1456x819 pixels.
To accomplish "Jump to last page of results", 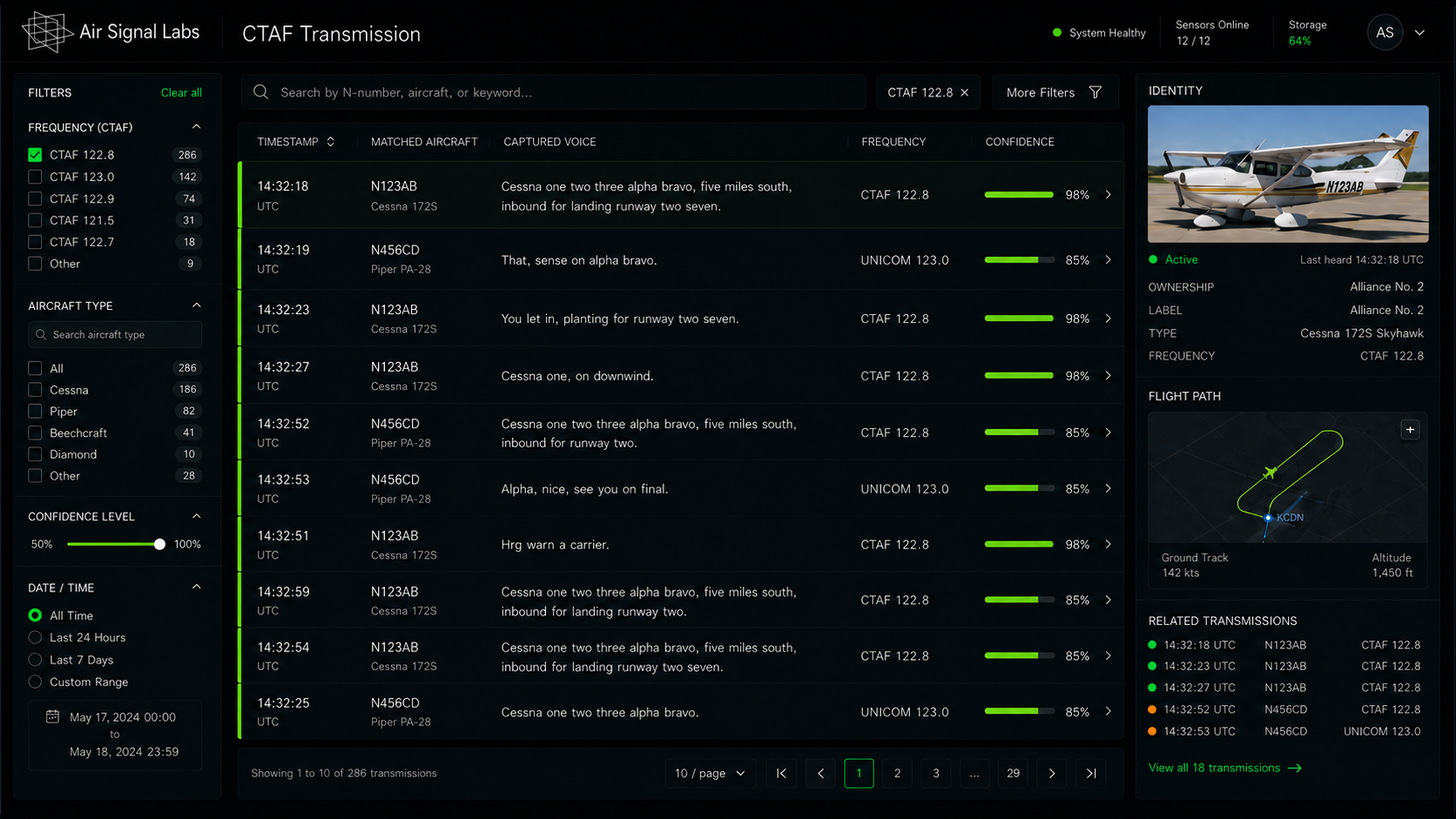I will pyautogui.click(x=1091, y=773).
